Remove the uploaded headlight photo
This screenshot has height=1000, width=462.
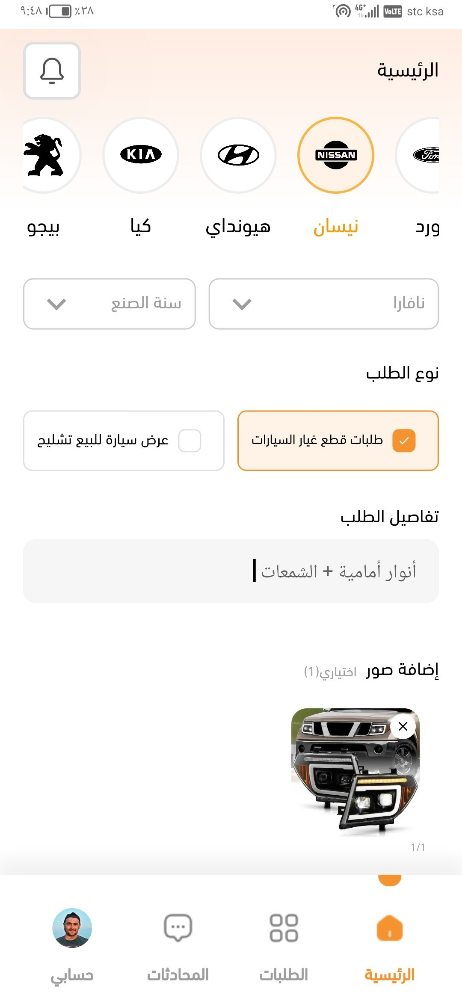(403, 726)
